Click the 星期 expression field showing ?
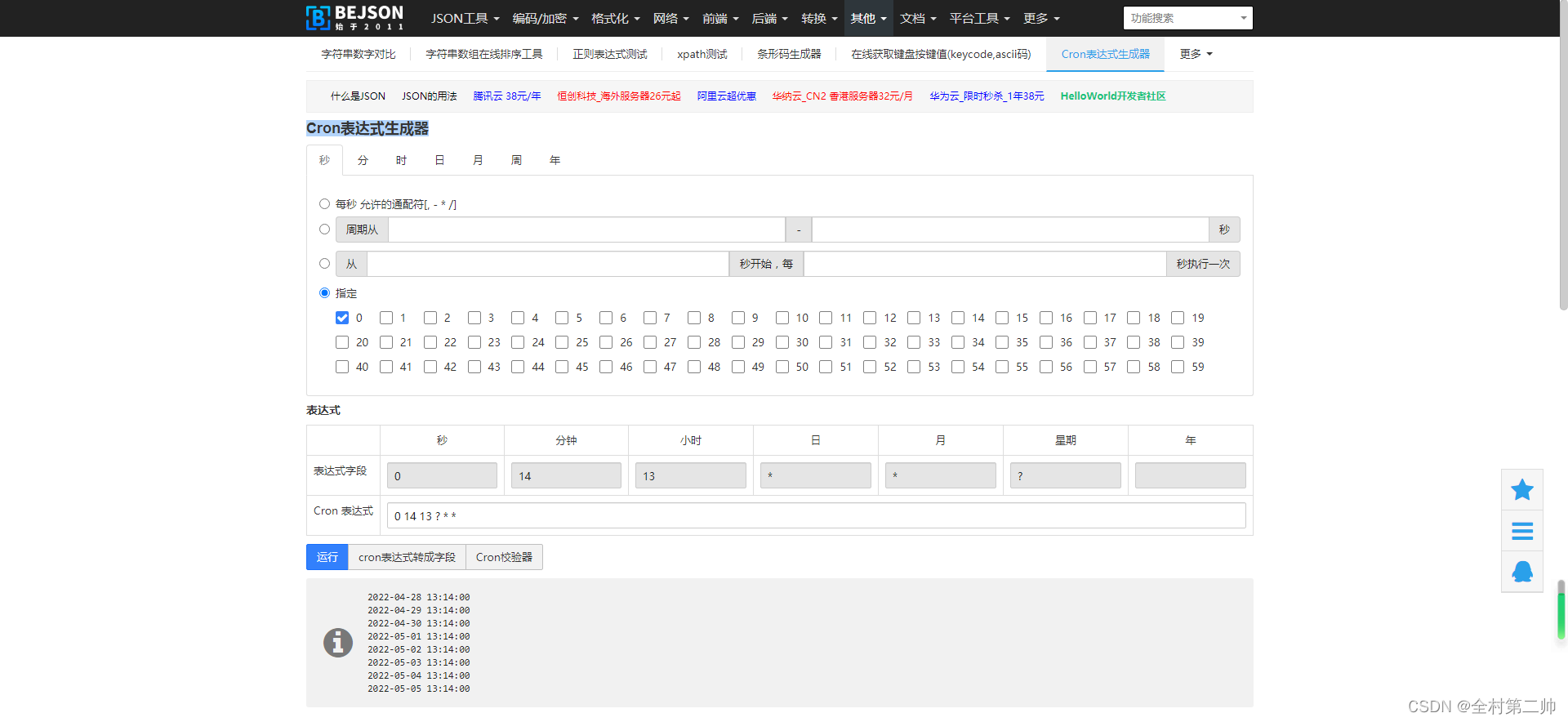 1065,475
